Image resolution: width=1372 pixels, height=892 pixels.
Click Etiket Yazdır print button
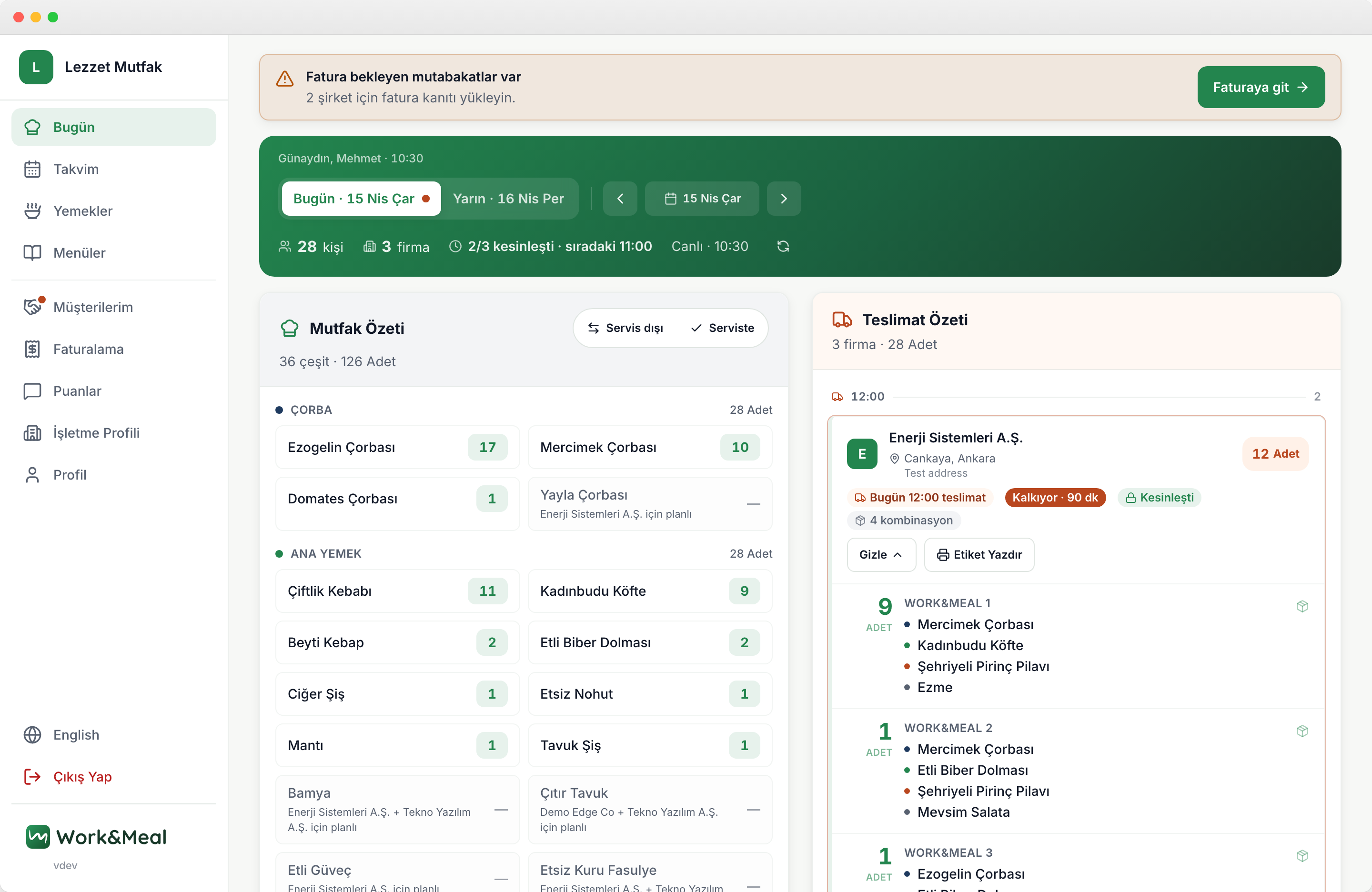click(x=979, y=554)
